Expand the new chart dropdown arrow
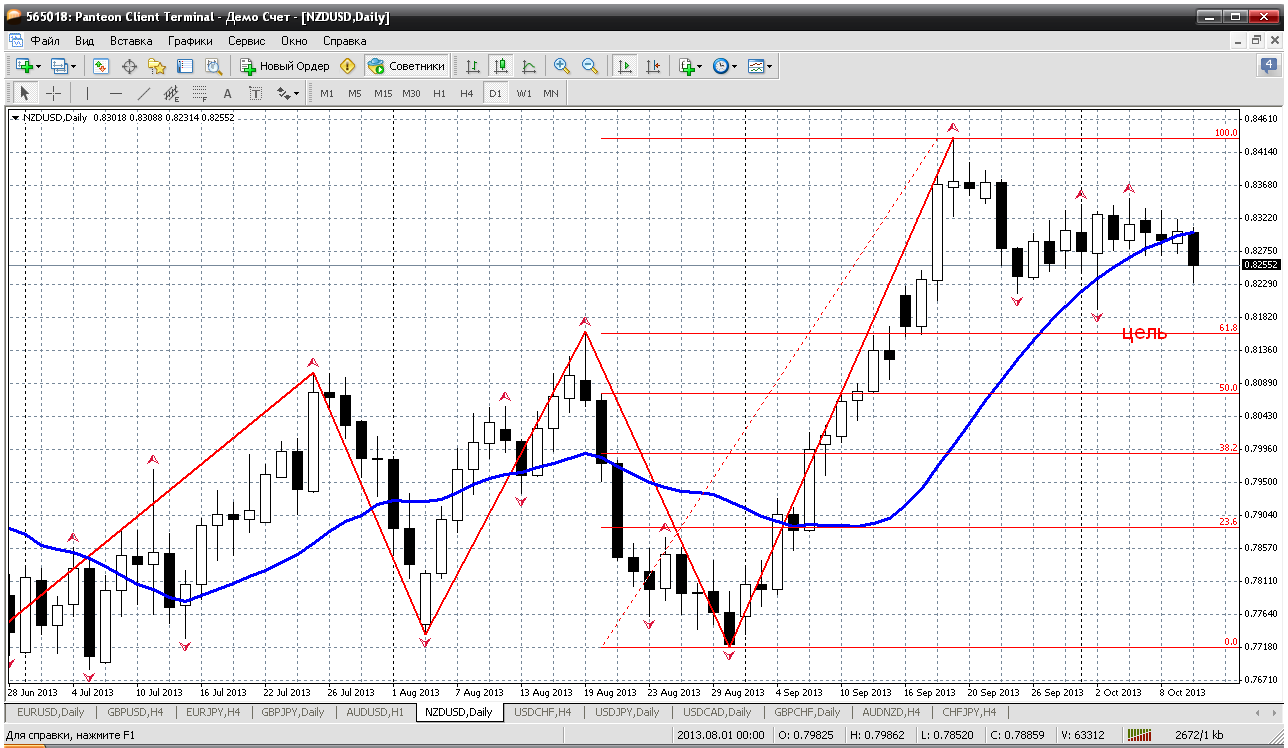The width and height of the screenshot is (1288, 748). point(39,66)
